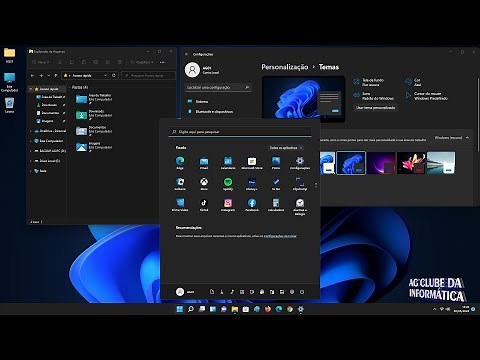This screenshot has width=480, height=360.
Task: Launch Spotify from pinned apps
Action: coord(228,184)
